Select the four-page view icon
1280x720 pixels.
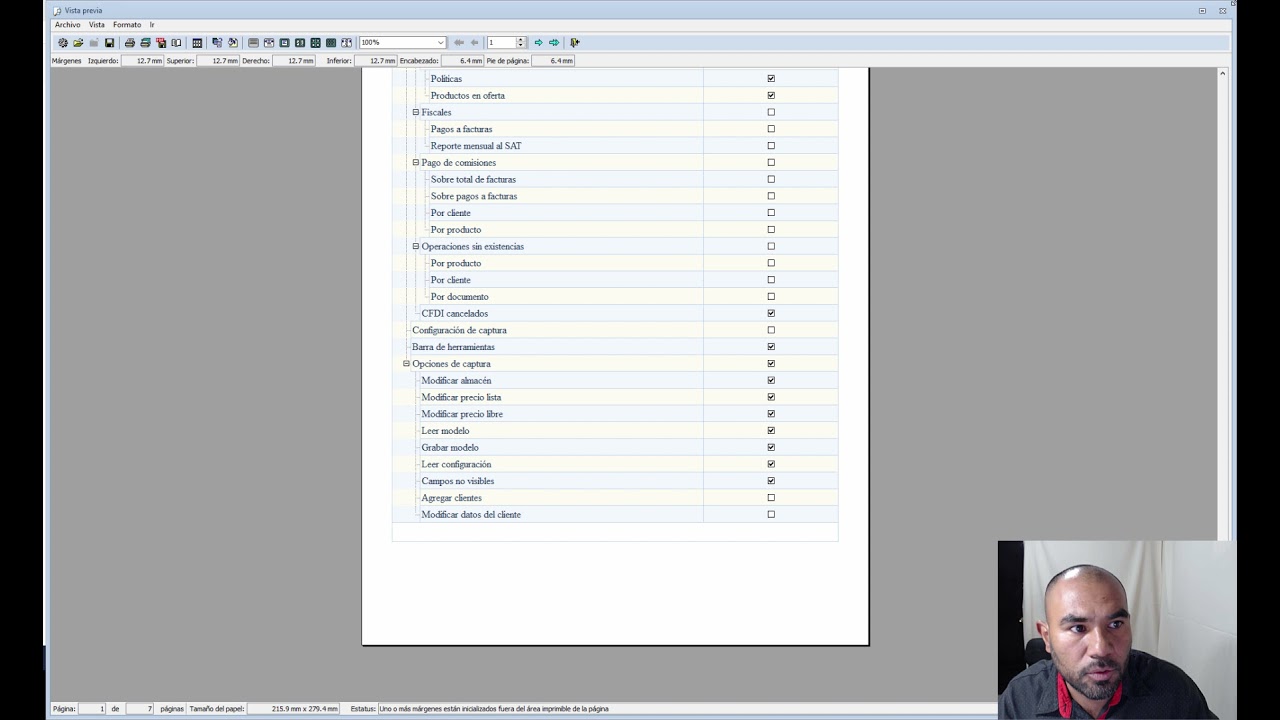click(x=315, y=43)
